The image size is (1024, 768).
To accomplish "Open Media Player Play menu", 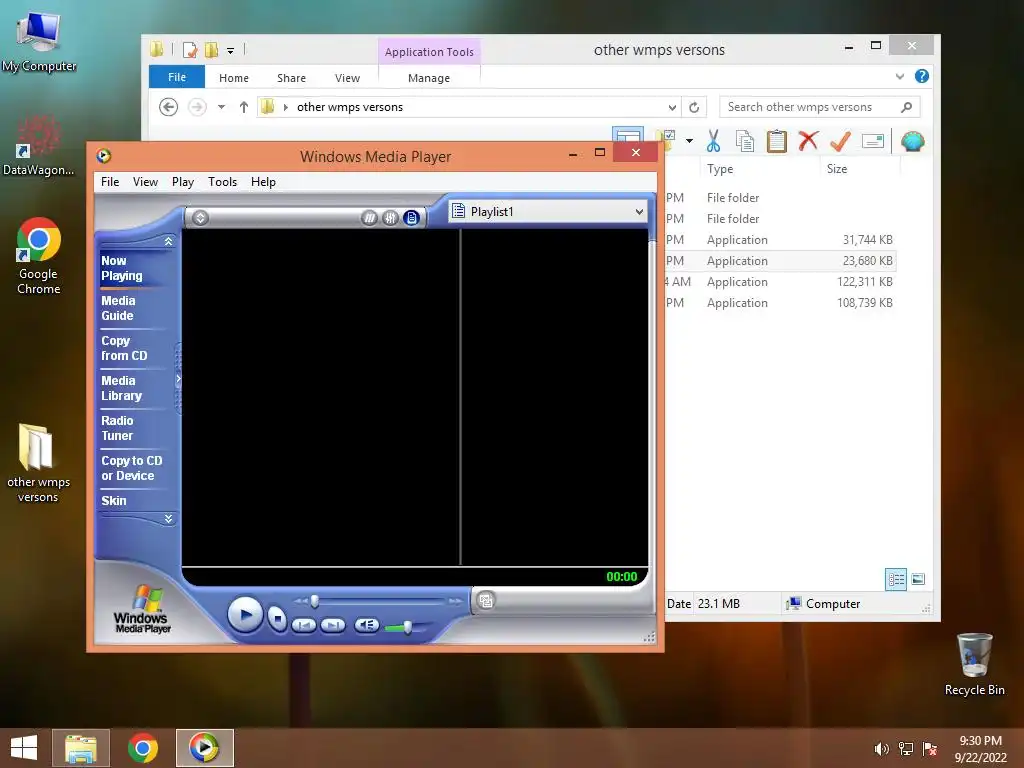I will coord(183,182).
